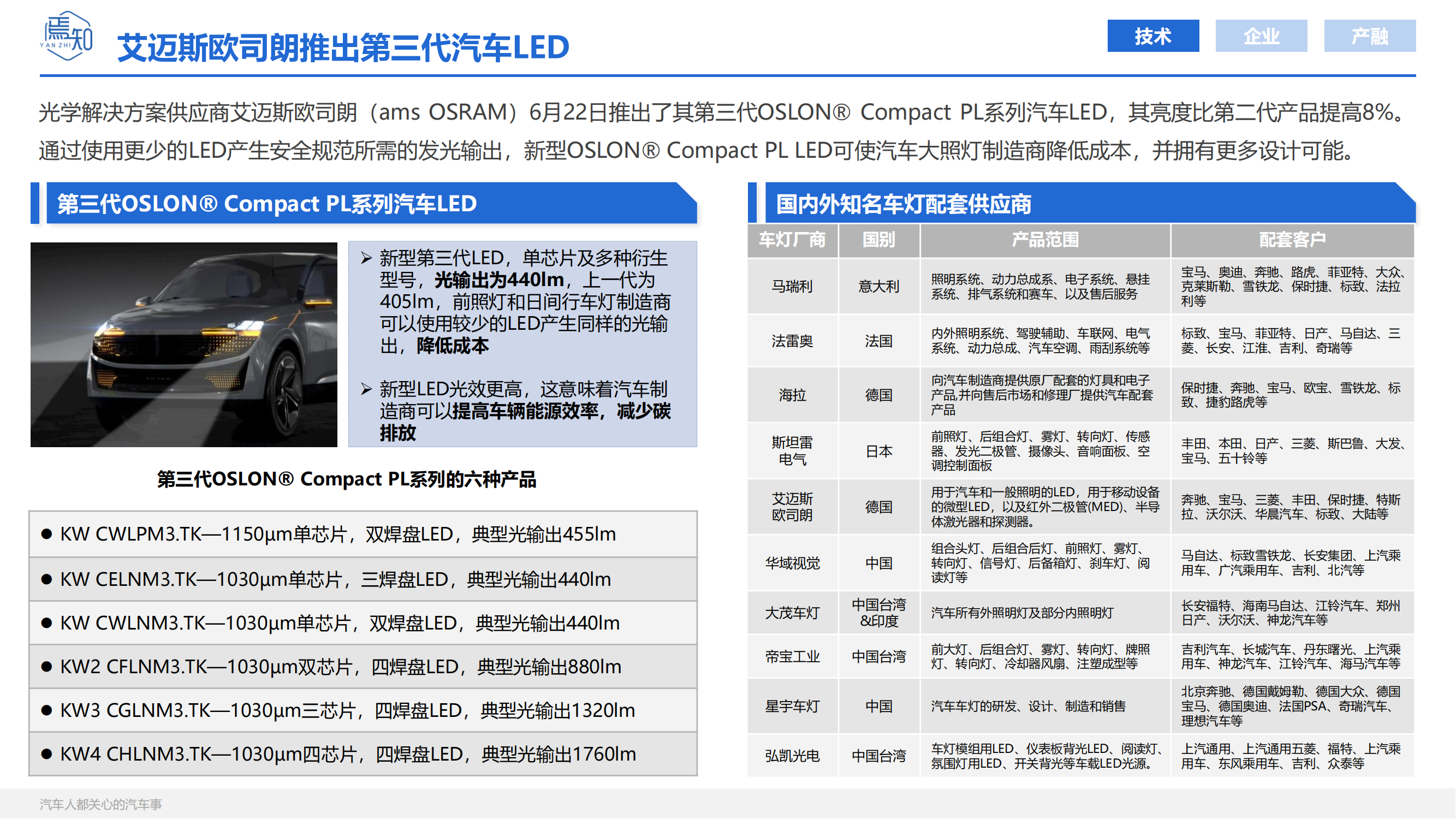1456x819 pixels.
Task: Click the 法国 country cell
Action: [879, 341]
